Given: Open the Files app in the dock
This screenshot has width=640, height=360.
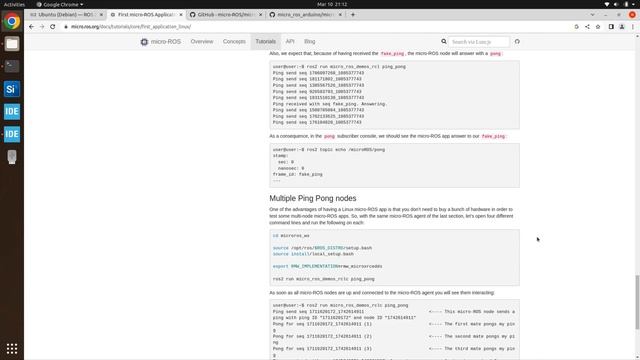Looking at the screenshot, I should 12,44.
